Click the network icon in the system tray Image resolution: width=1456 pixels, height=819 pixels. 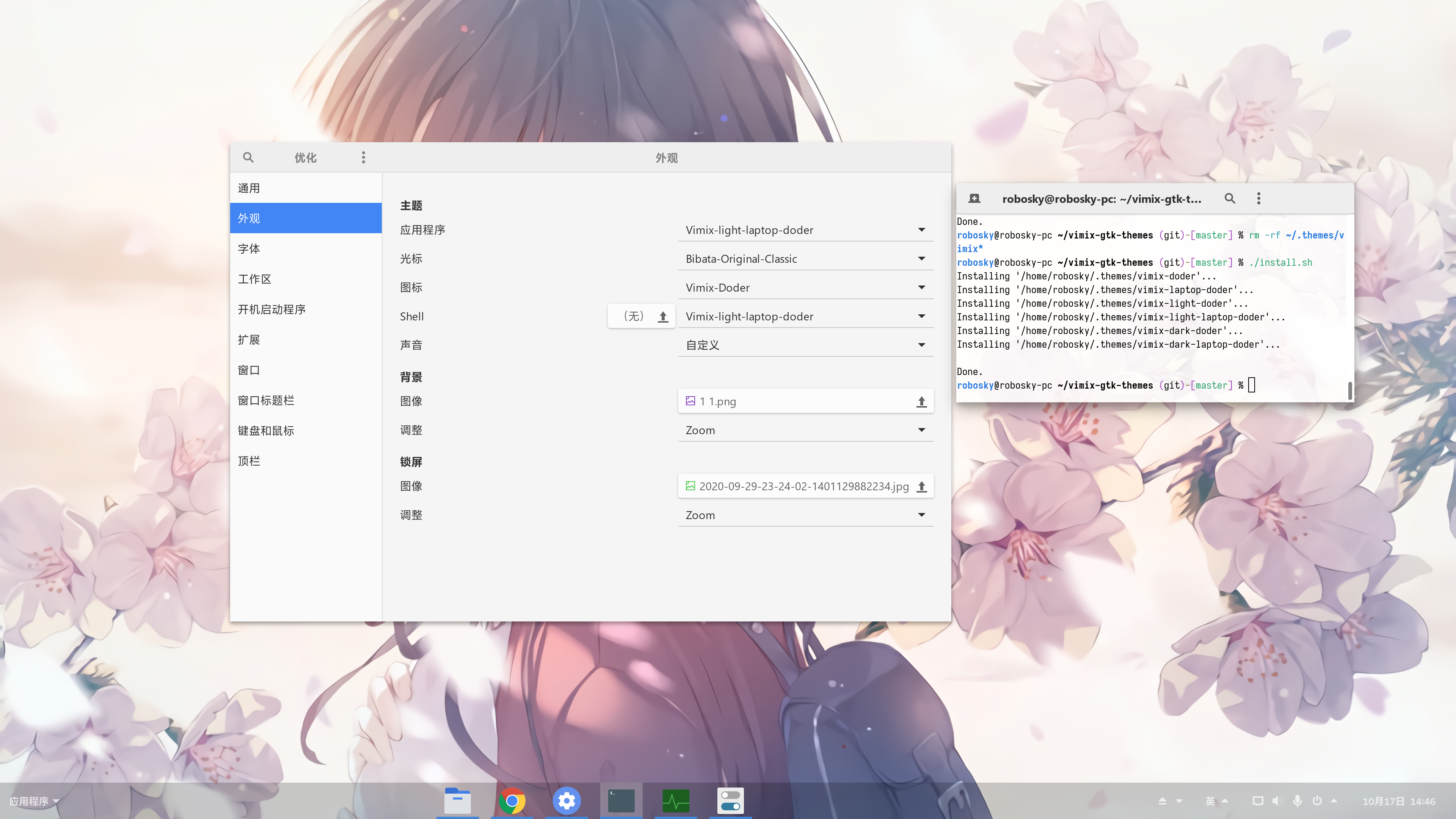click(x=1258, y=801)
